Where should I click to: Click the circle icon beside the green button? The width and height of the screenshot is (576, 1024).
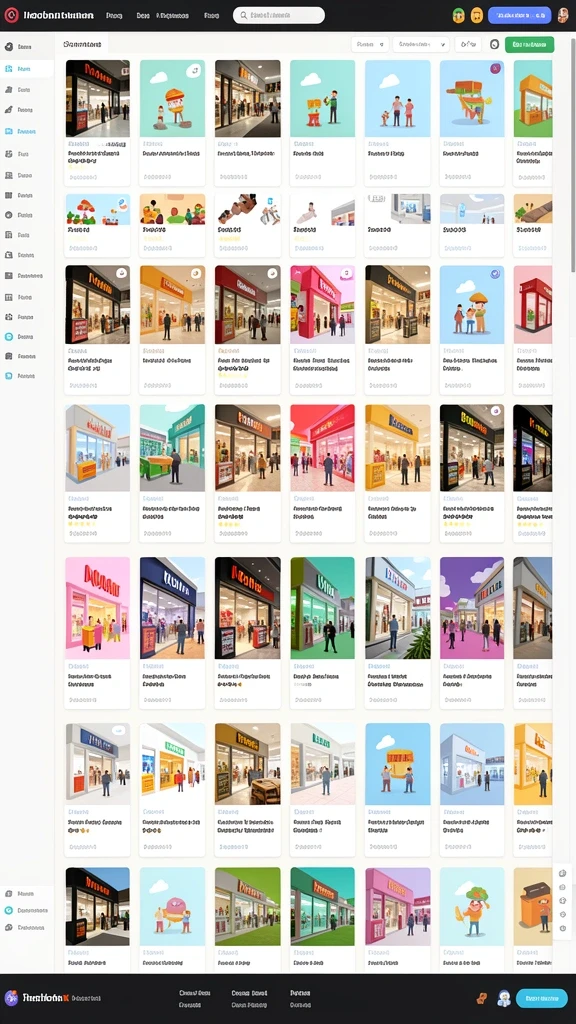(494, 44)
